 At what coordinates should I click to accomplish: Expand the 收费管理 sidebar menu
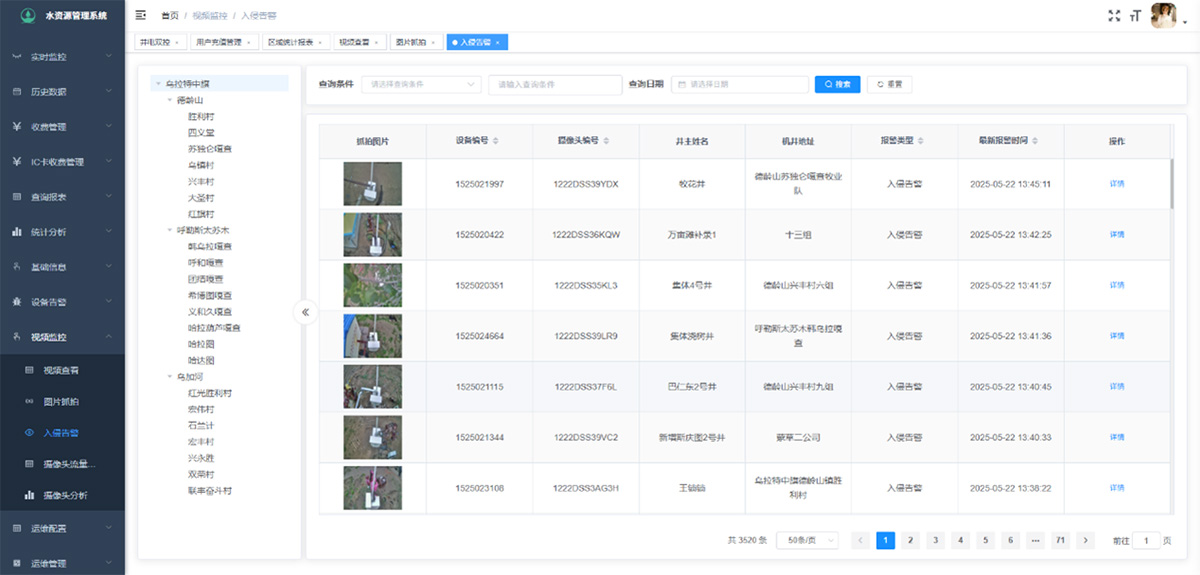[62, 127]
